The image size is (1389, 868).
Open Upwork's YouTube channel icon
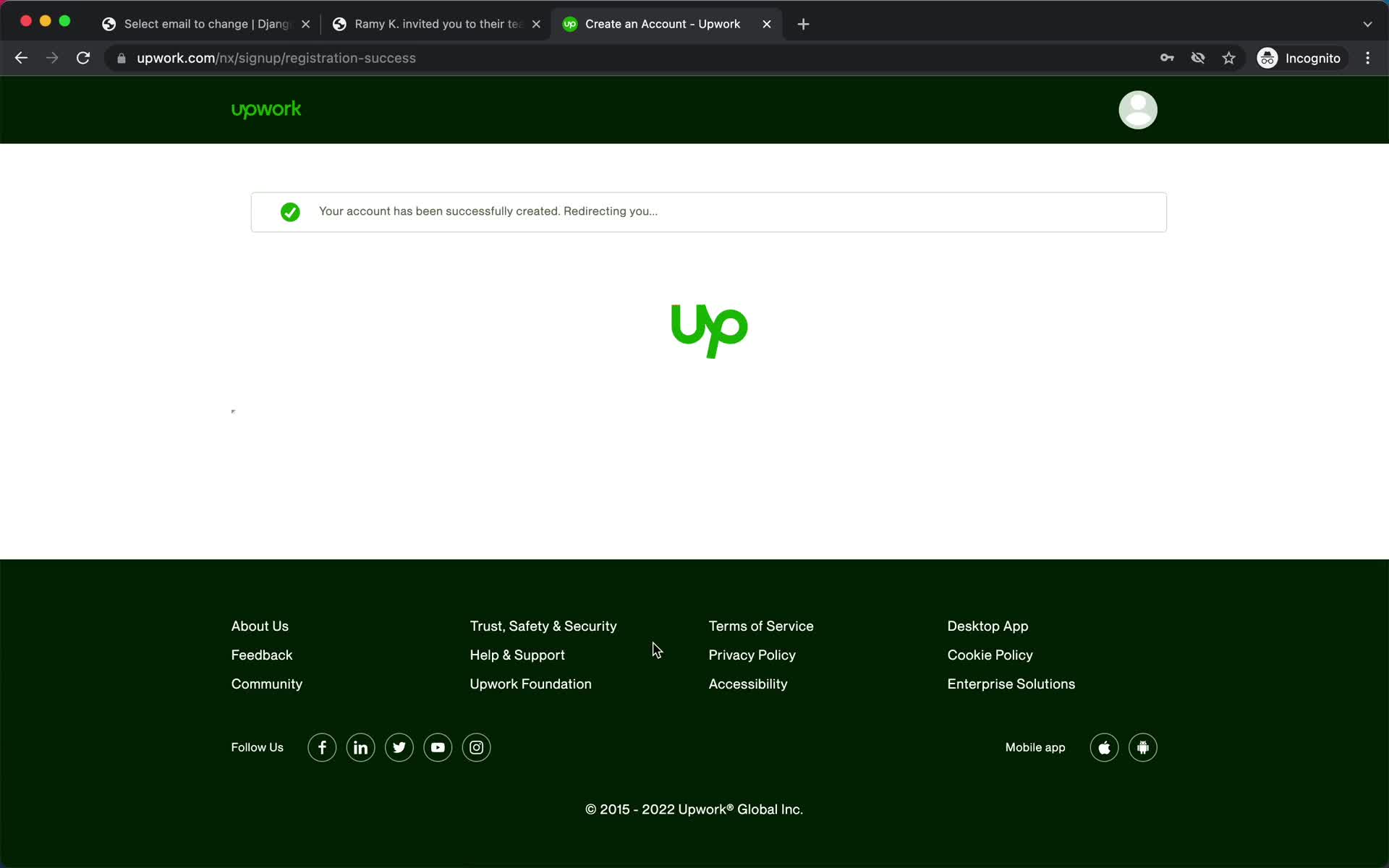click(438, 747)
